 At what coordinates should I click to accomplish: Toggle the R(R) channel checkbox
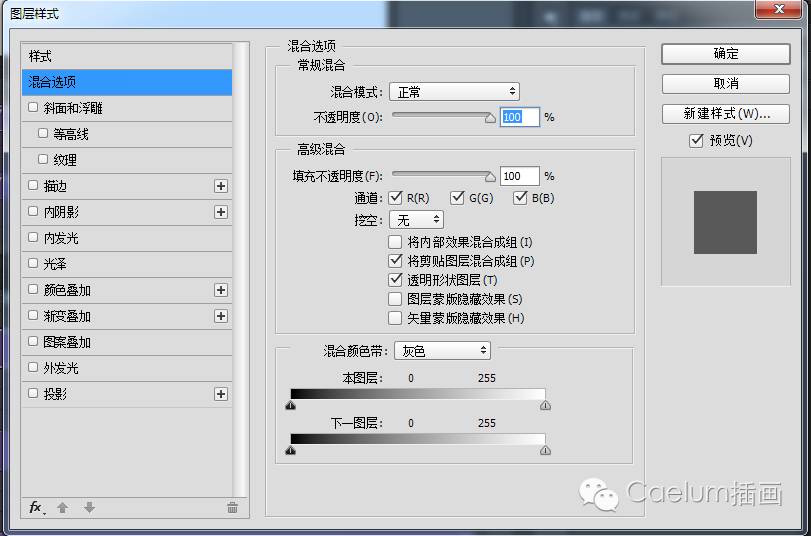[x=395, y=198]
